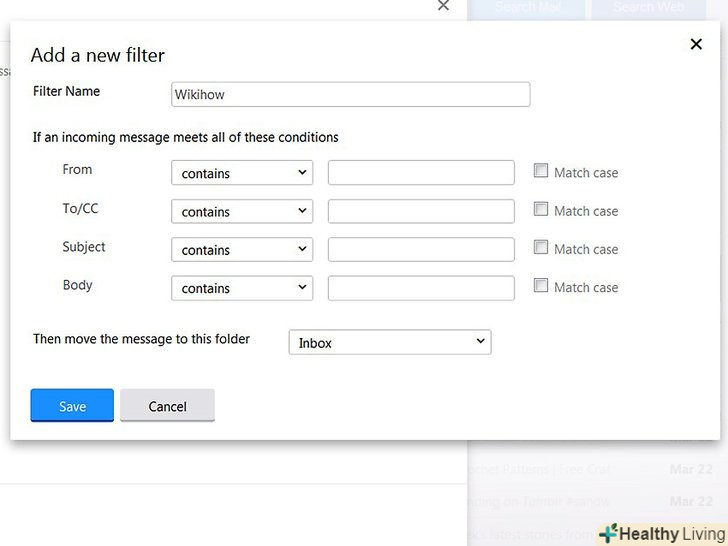Tick Match case for the To/CC condition
Viewport: 728px width, 546px height.
point(541,210)
